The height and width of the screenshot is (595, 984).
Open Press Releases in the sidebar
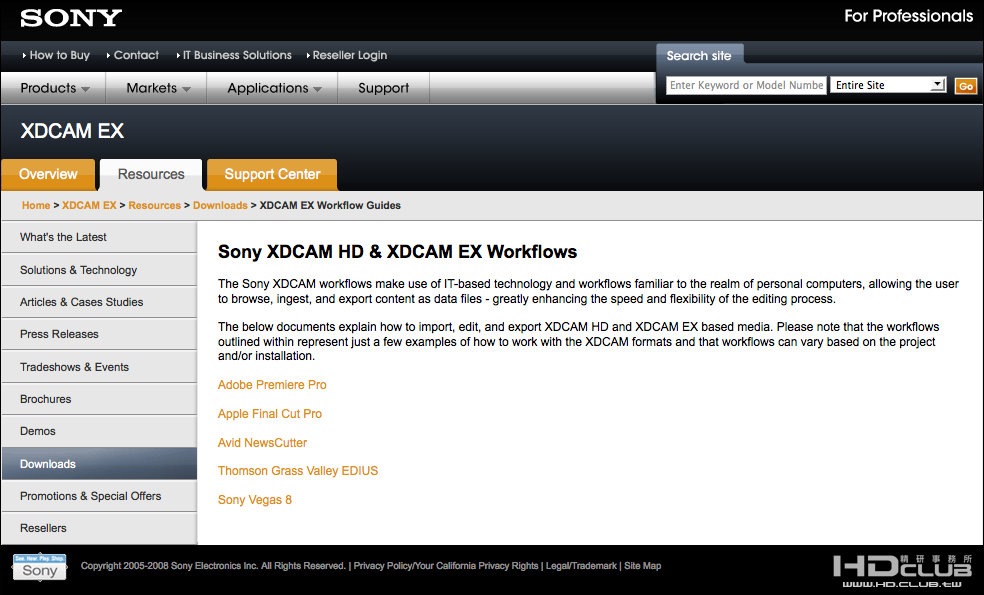click(99, 334)
